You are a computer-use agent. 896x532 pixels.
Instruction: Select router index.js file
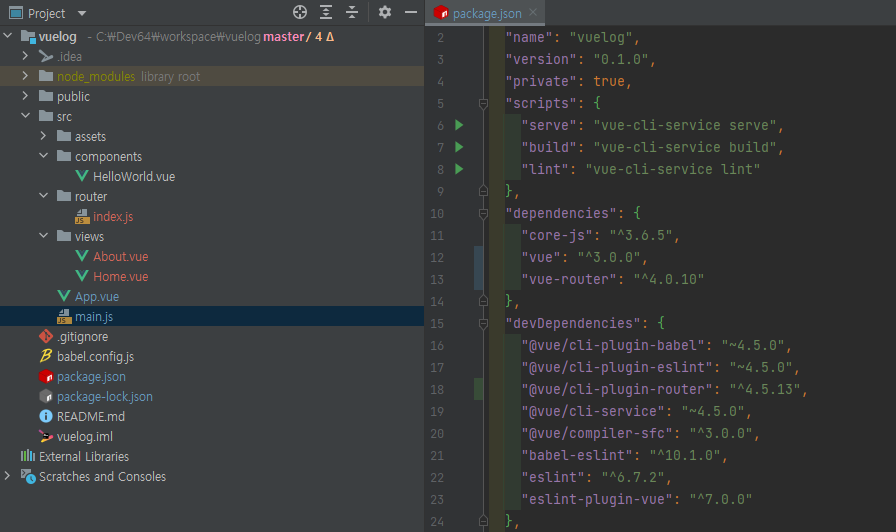(x=113, y=217)
